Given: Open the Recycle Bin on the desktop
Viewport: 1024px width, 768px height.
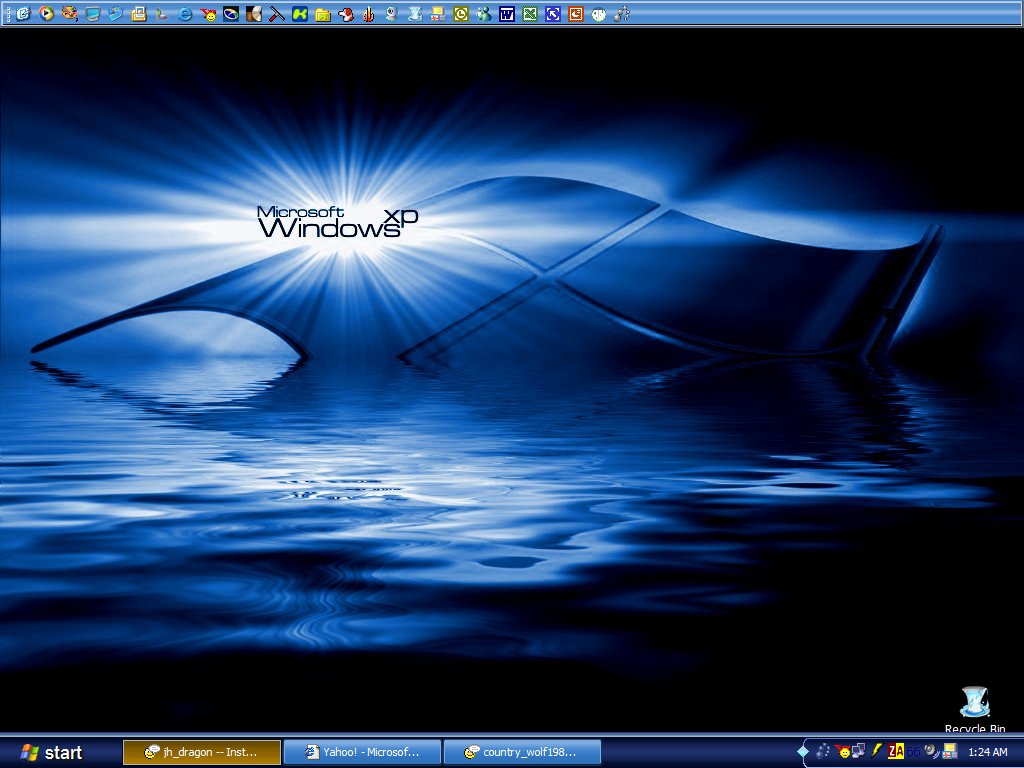Looking at the screenshot, I should (x=975, y=708).
